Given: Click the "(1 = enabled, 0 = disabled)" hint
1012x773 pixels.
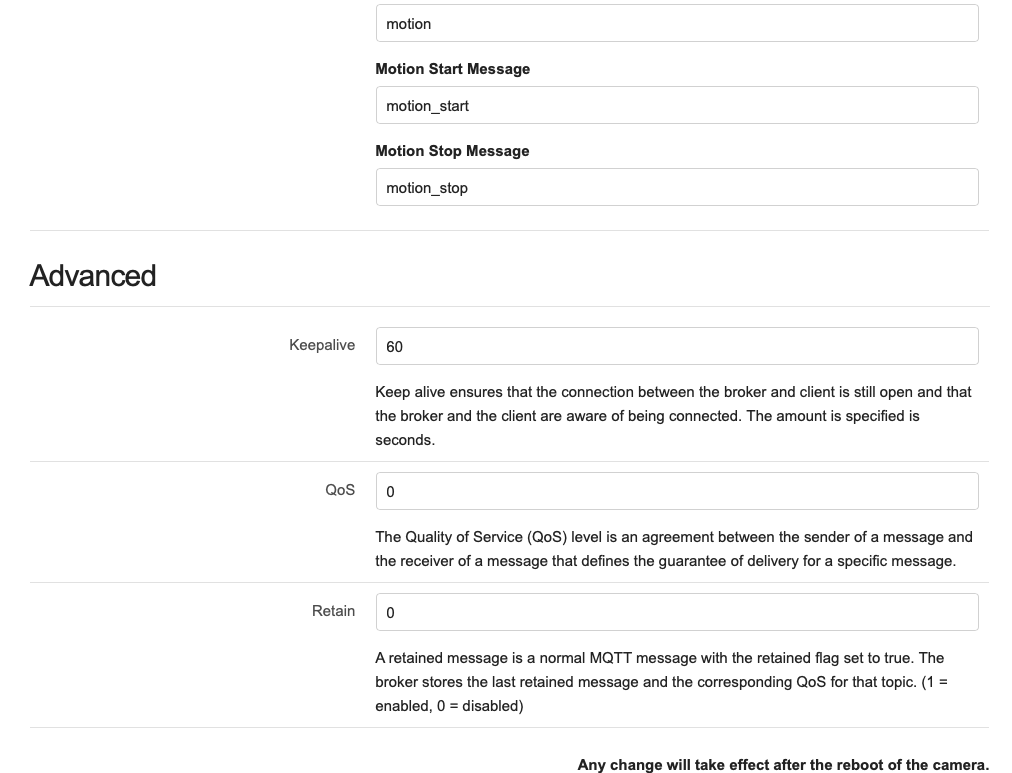Looking at the screenshot, I should [448, 706].
